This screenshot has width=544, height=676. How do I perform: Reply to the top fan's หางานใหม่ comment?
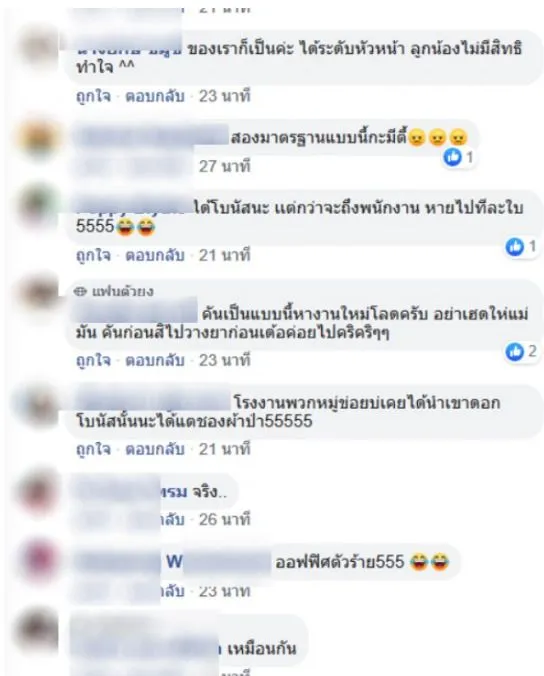[155, 360]
